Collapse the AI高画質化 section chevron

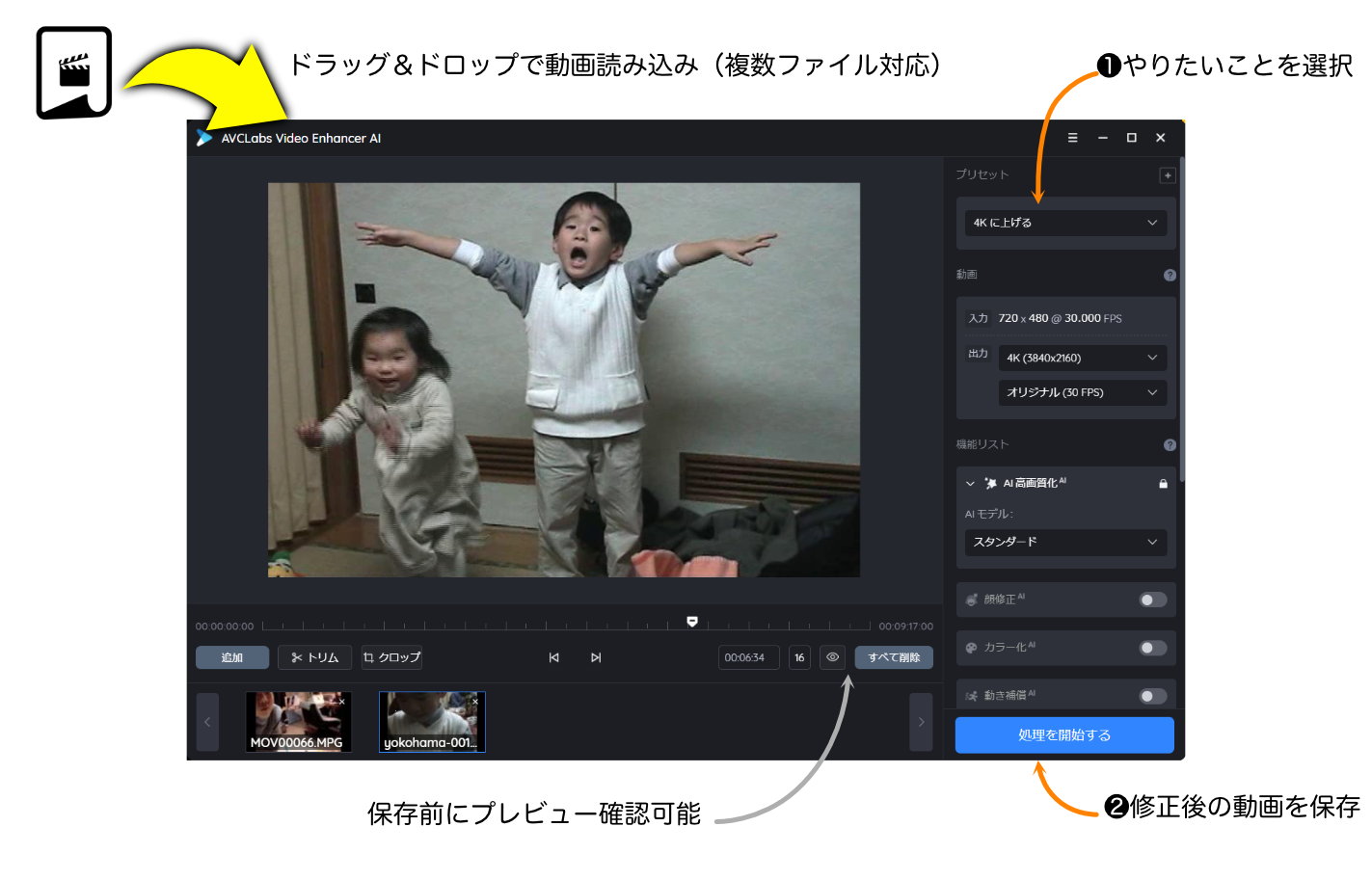coord(970,484)
